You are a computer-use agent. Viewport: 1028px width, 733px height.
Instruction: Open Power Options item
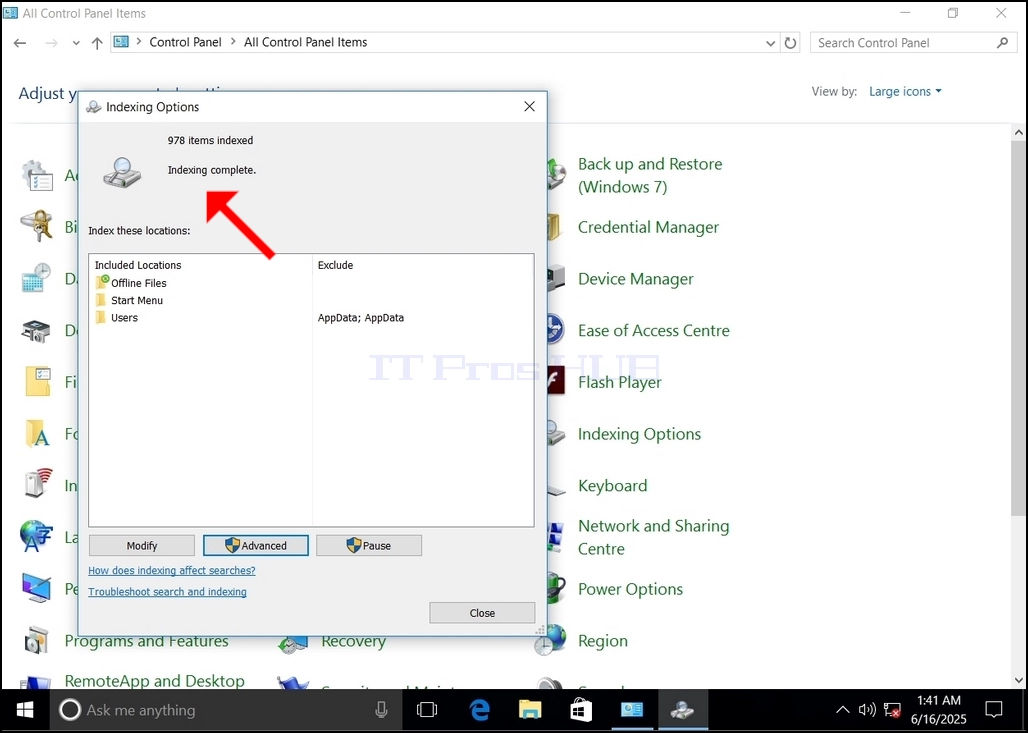point(630,589)
